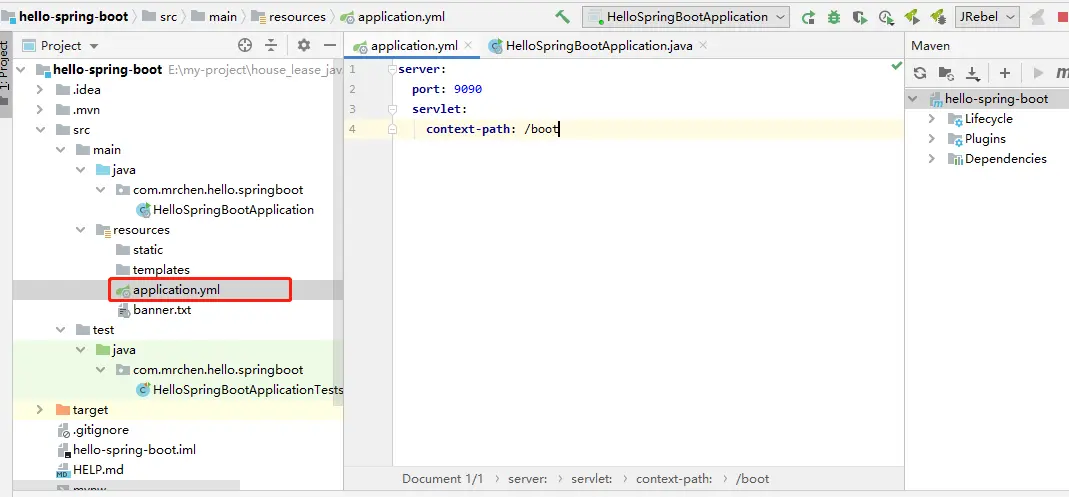Viewport: 1069px width, 497px height.
Task: Click Maven generate sources folder icon
Action: coord(946,73)
